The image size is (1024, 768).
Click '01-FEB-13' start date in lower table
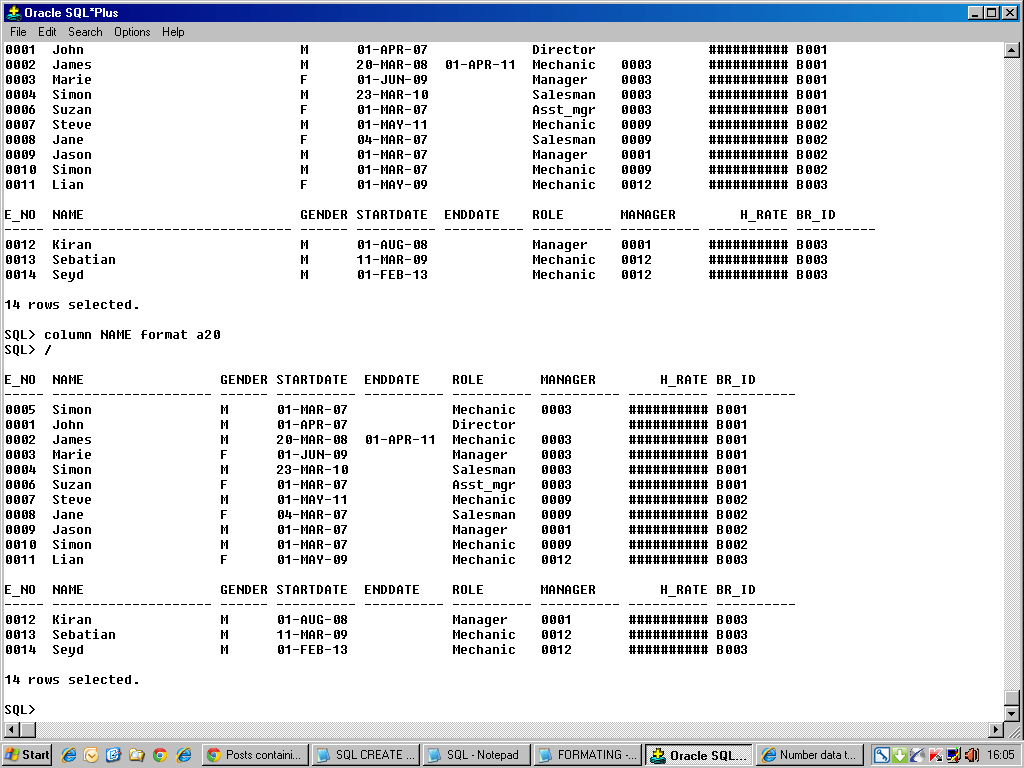point(312,650)
